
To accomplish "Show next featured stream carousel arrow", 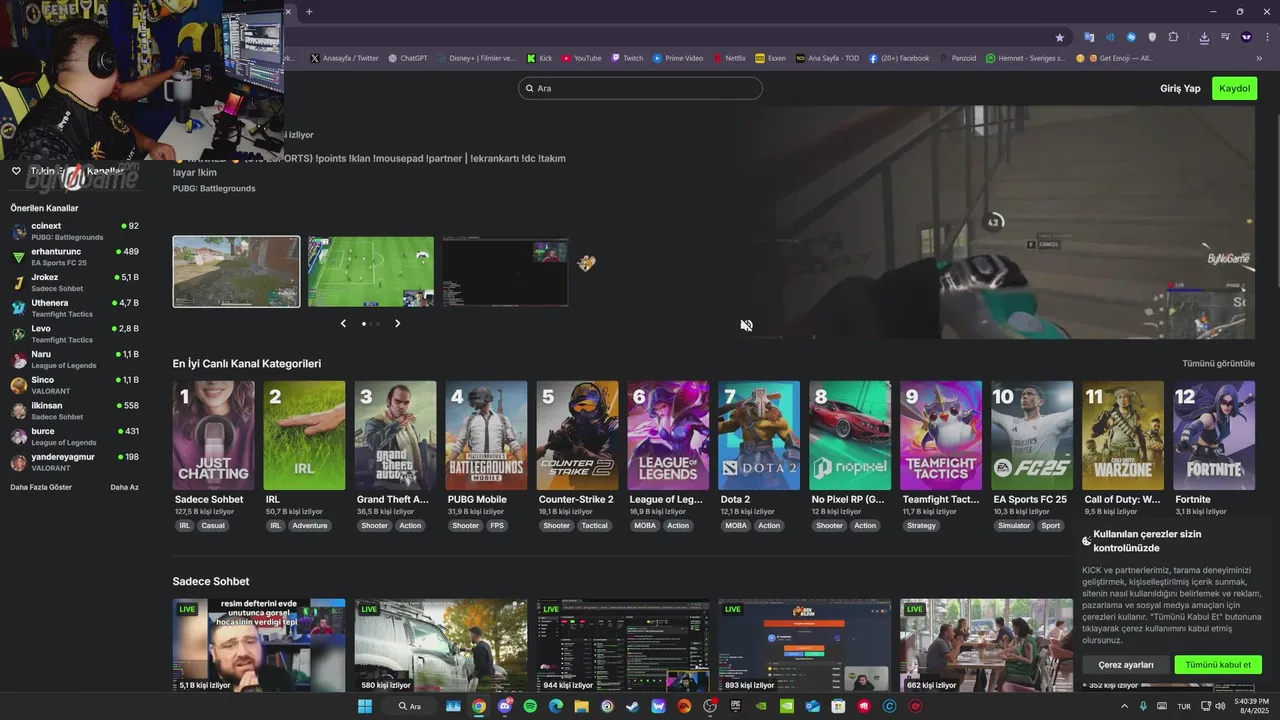I will [x=397, y=323].
